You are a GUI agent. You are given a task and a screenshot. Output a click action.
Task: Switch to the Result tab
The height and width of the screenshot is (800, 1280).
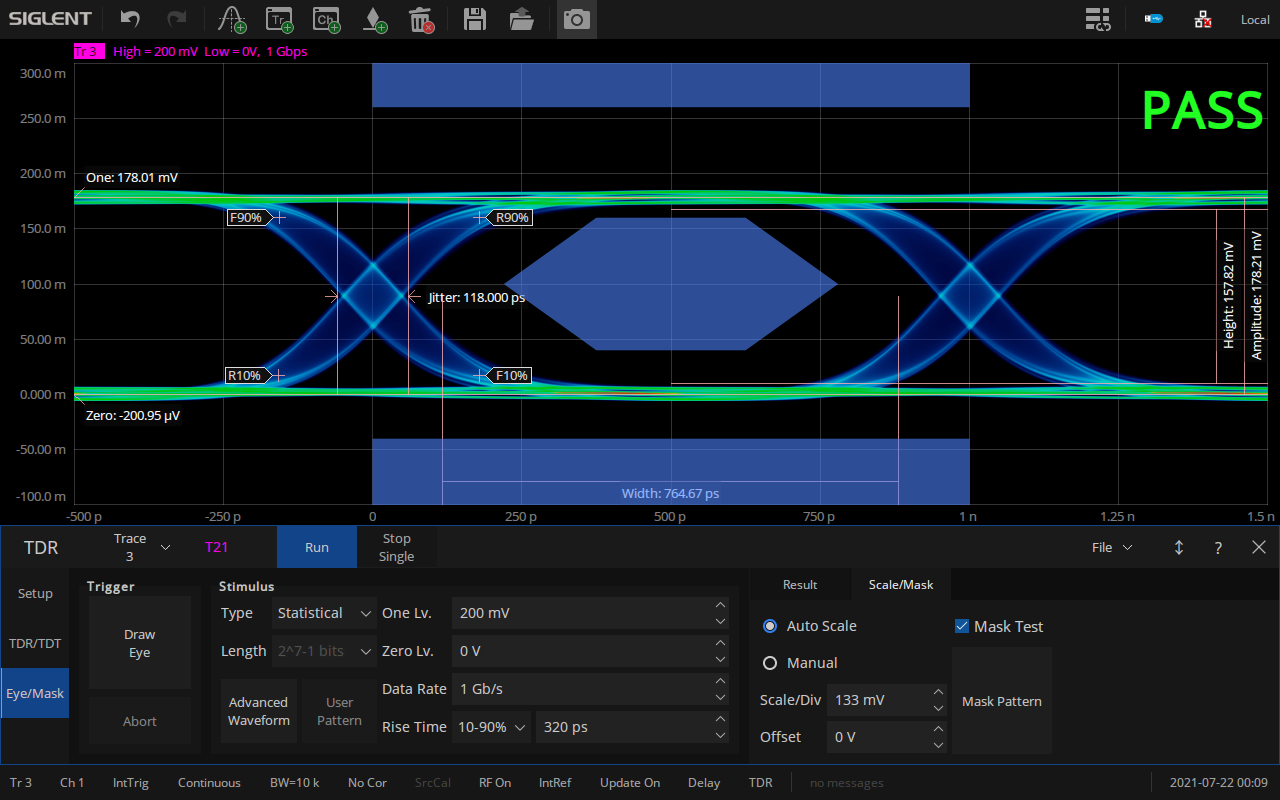(799, 585)
